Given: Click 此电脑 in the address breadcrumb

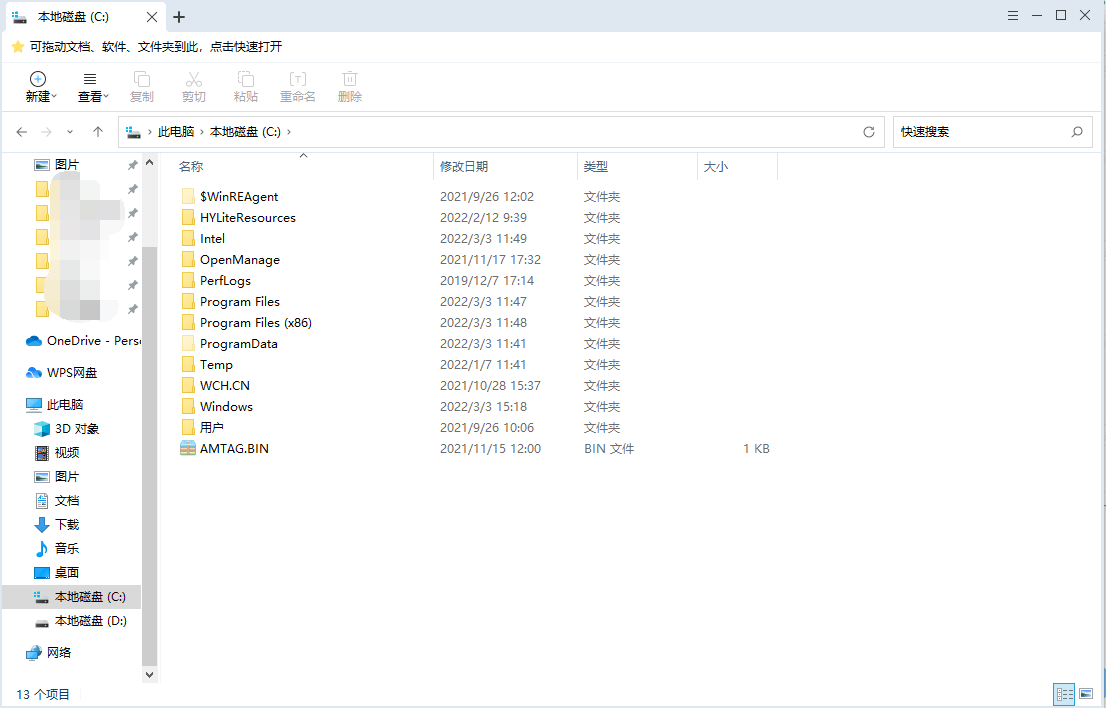Looking at the screenshot, I should [176, 132].
